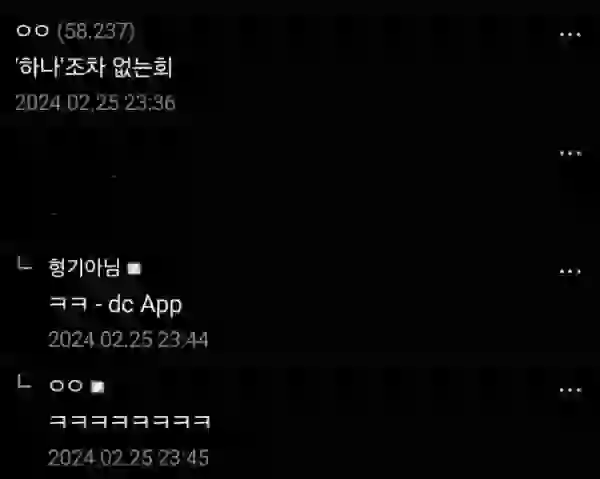The width and height of the screenshot is (600, 479).
Task: Click the badge icon beside 형기아님
Action: click(x=134, y=269)
